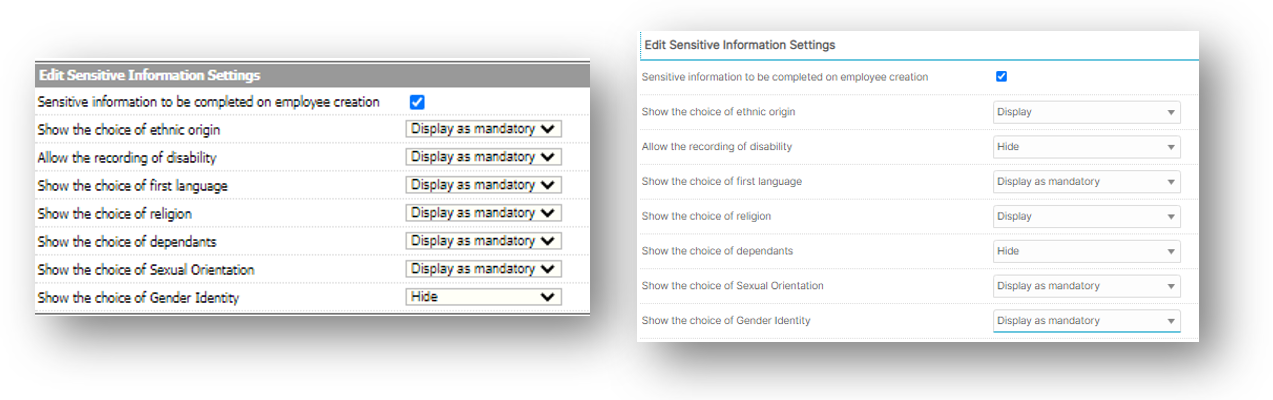Open left panel dependants choice dropdown
This screenshot has width=1273, height=400.
[484, 241]
